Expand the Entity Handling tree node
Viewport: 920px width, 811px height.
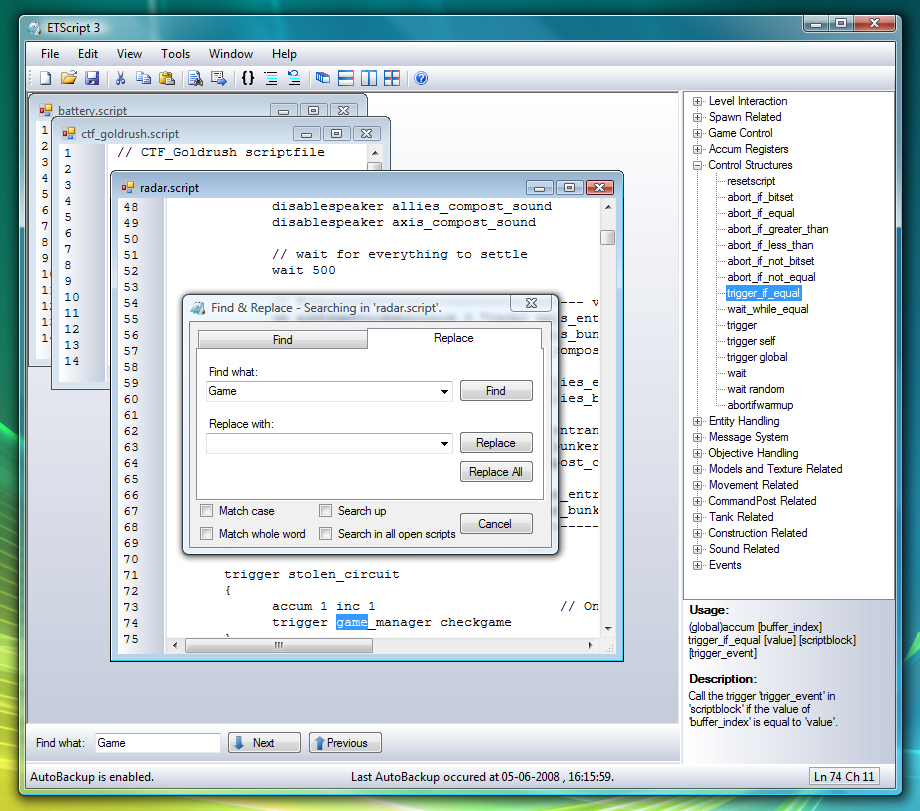tap(697, 421)
